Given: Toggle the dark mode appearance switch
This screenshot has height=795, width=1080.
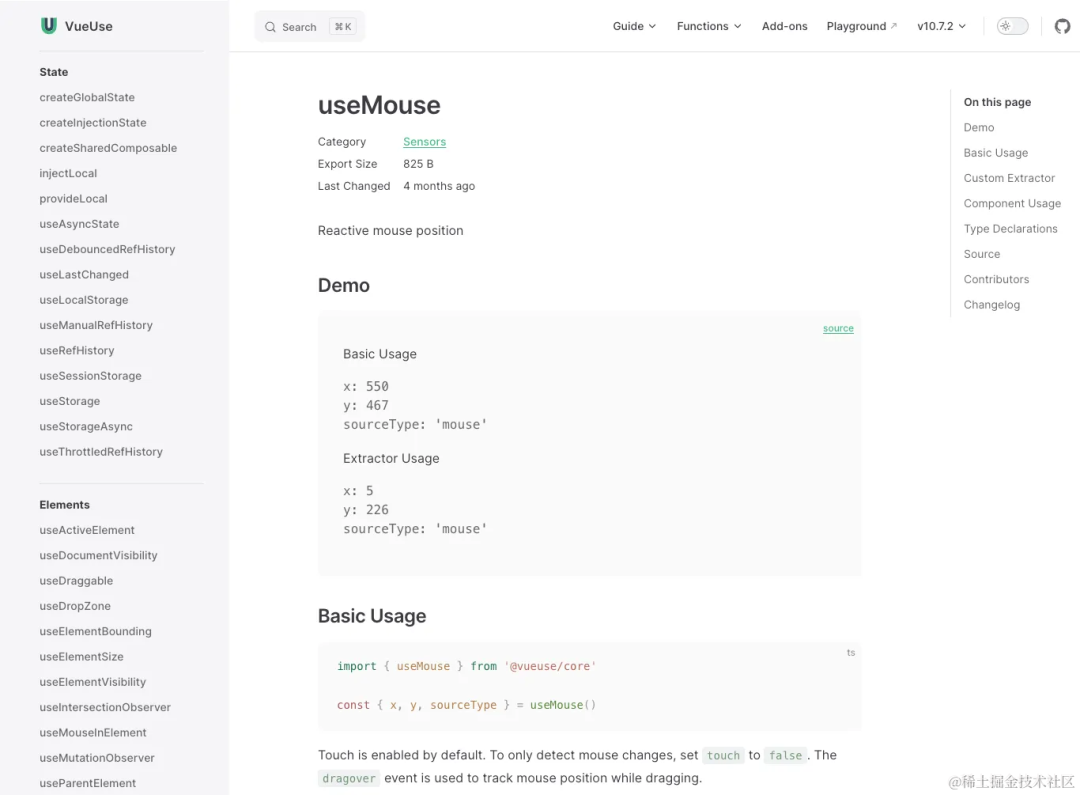Looking at the screenshot, I should tap(1012, 26).
